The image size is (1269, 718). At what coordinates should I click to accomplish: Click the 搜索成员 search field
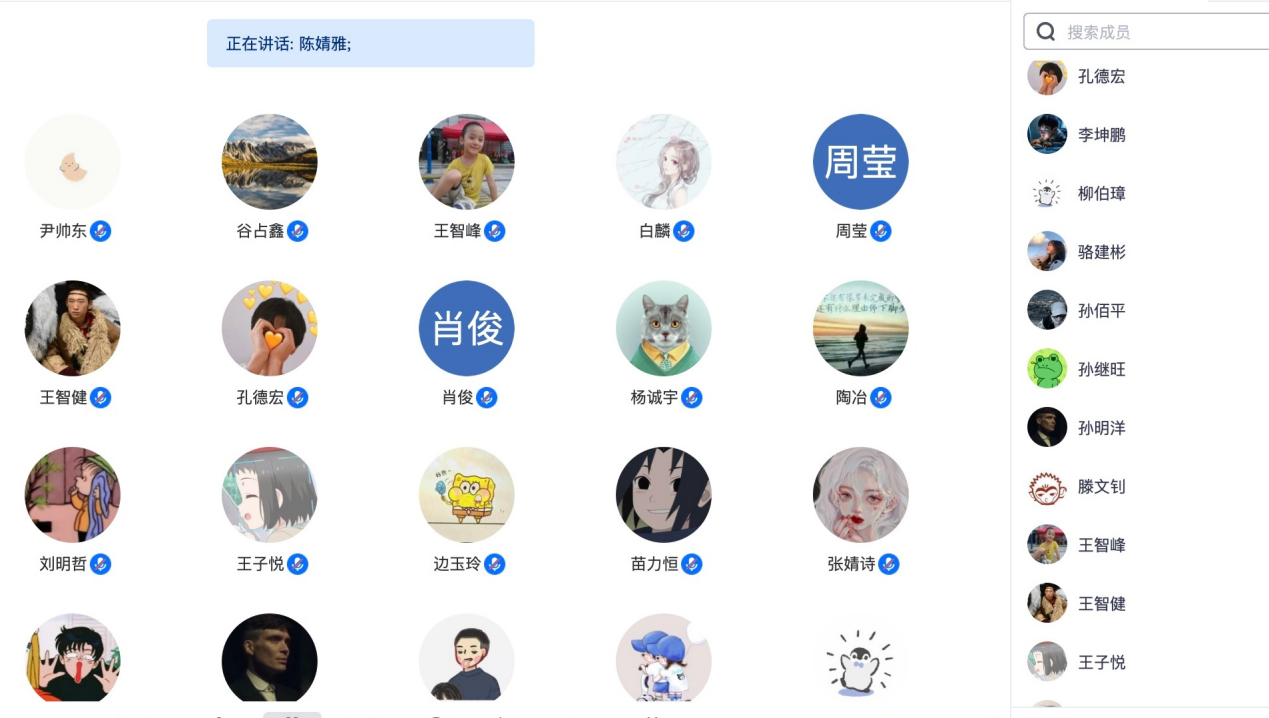1146,32
